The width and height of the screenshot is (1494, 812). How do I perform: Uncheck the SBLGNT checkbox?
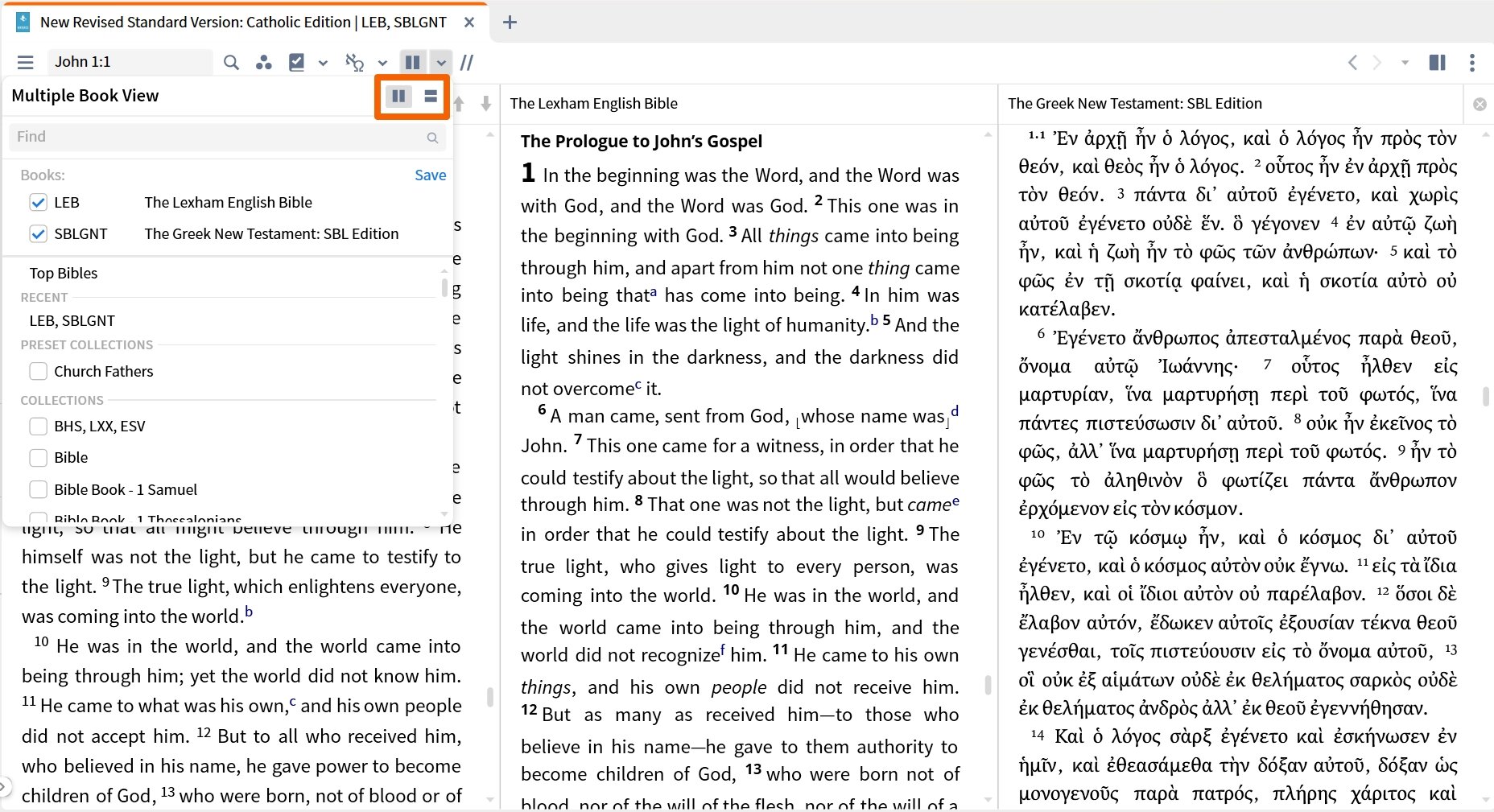[38, 233]
